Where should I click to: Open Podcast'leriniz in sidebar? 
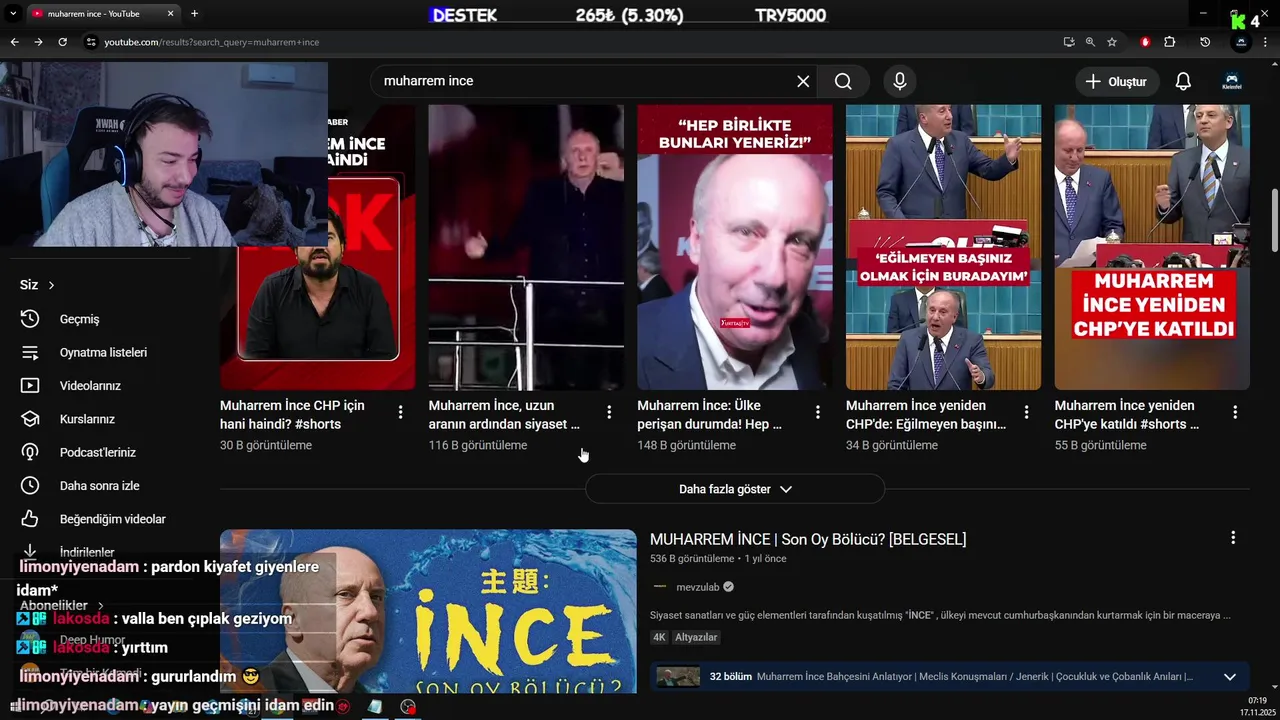(100, 452)
